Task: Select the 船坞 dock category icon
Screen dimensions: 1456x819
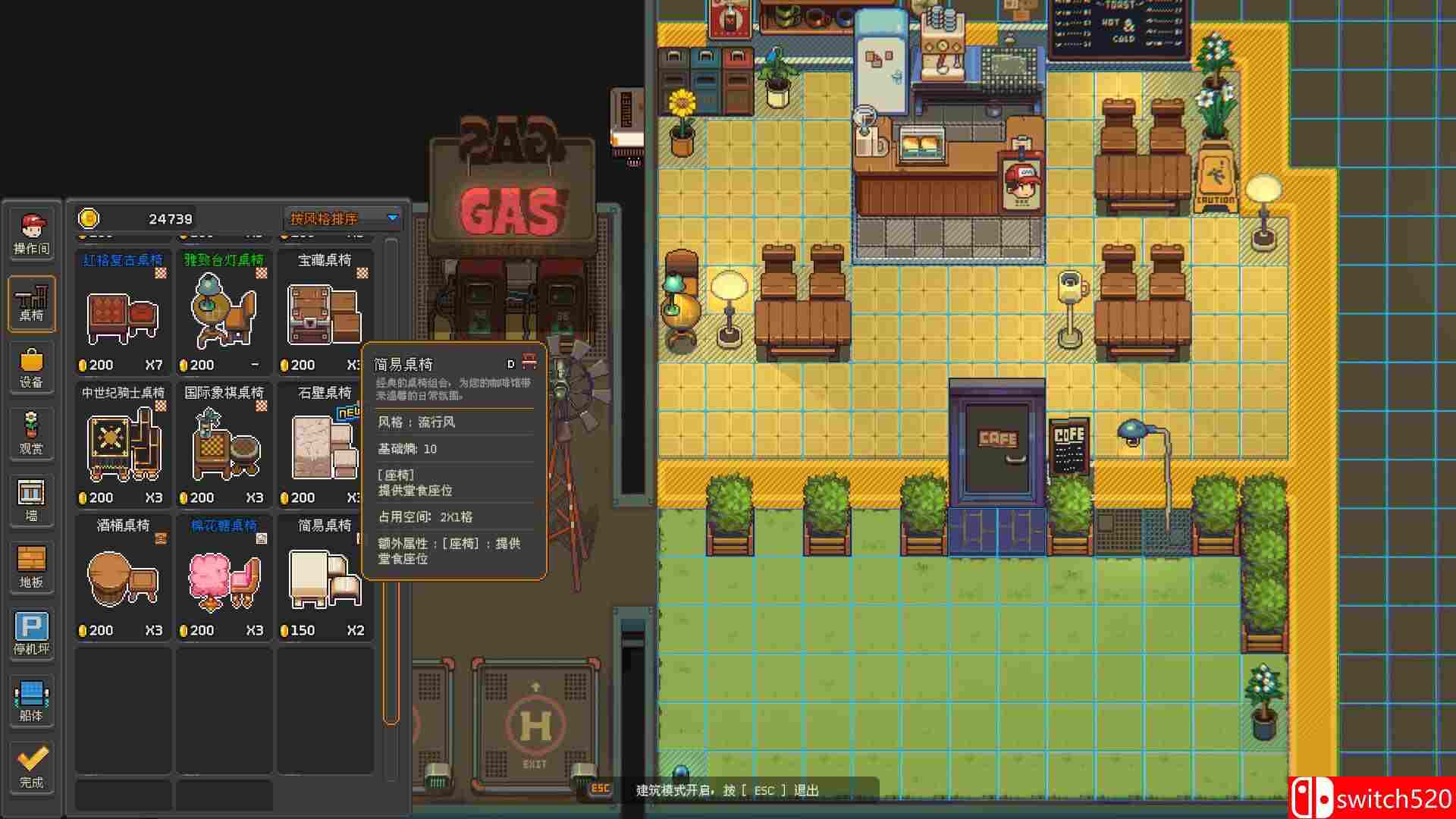Action: click(x=32, y=699)
